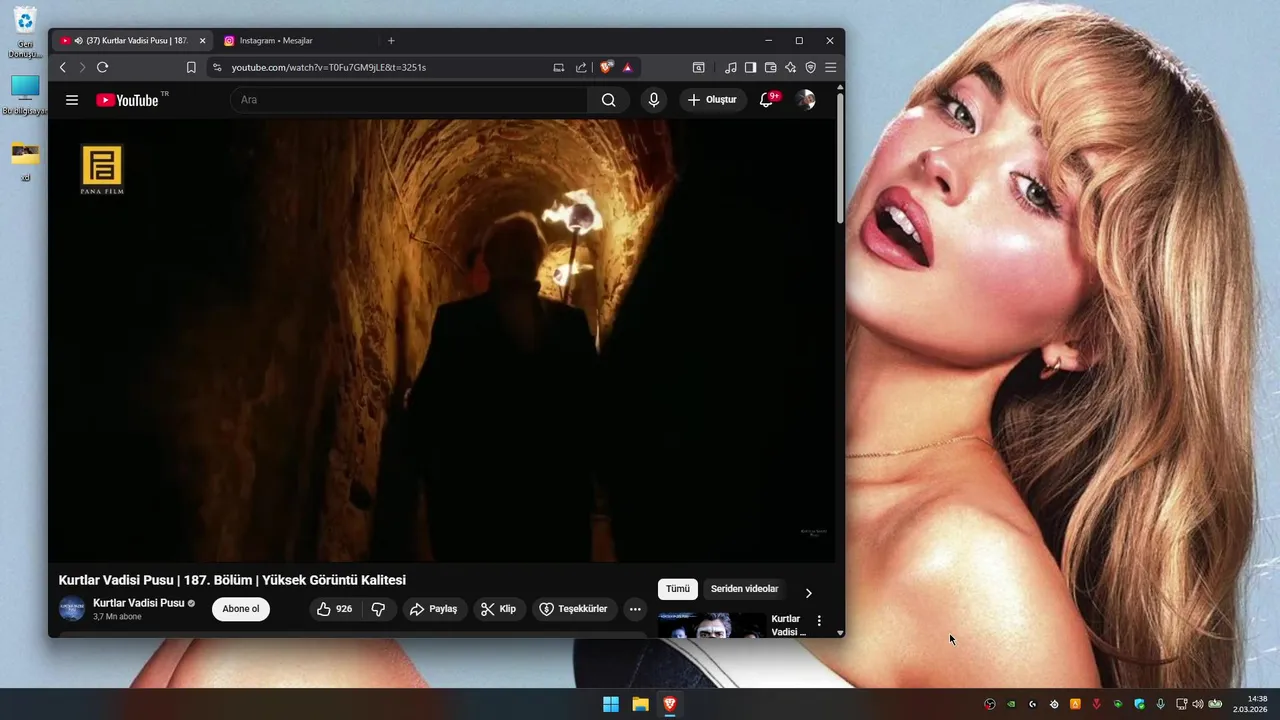
Task: Open site settings icon beside URL
Action: [217, 67]
